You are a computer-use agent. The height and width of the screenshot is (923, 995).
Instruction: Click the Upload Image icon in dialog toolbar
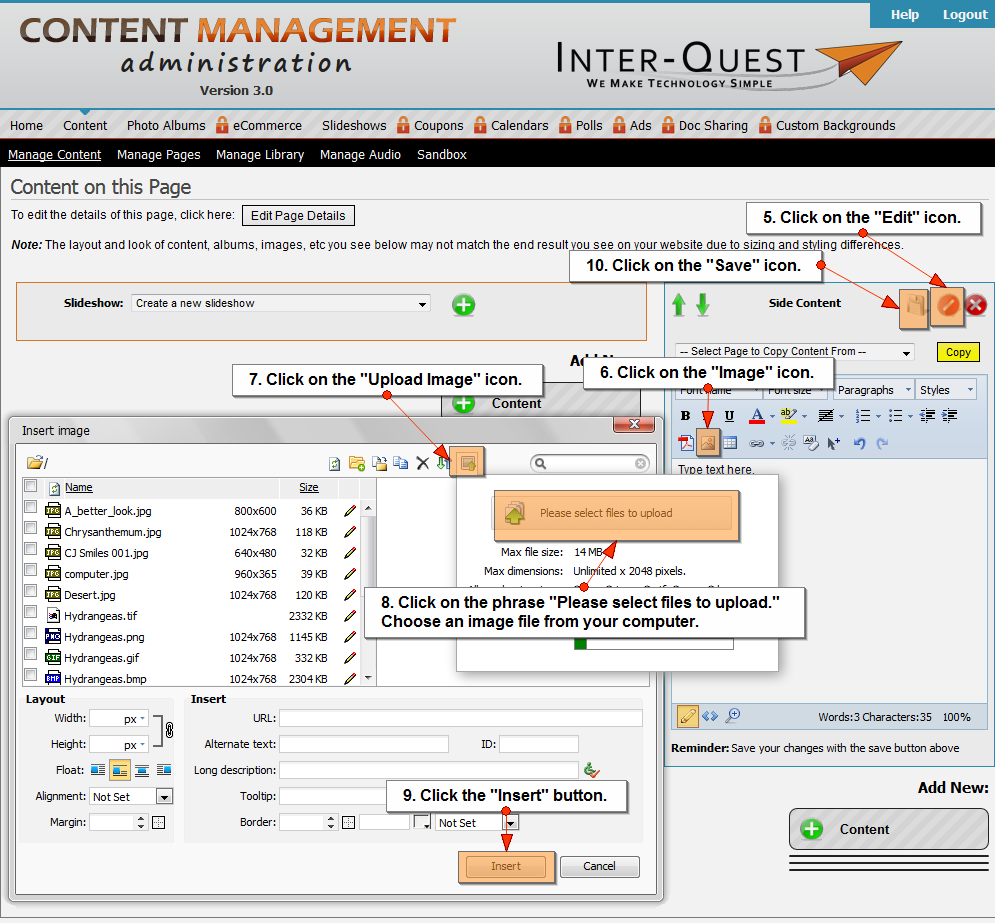[x=466, y=462]
